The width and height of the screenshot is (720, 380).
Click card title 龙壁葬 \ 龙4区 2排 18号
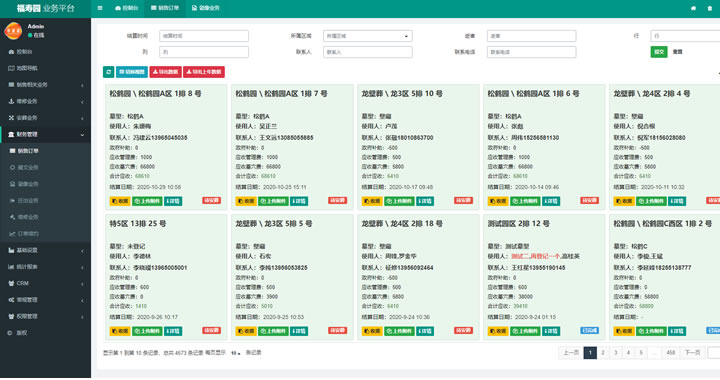pyautogui.click(x=402, y=224)
